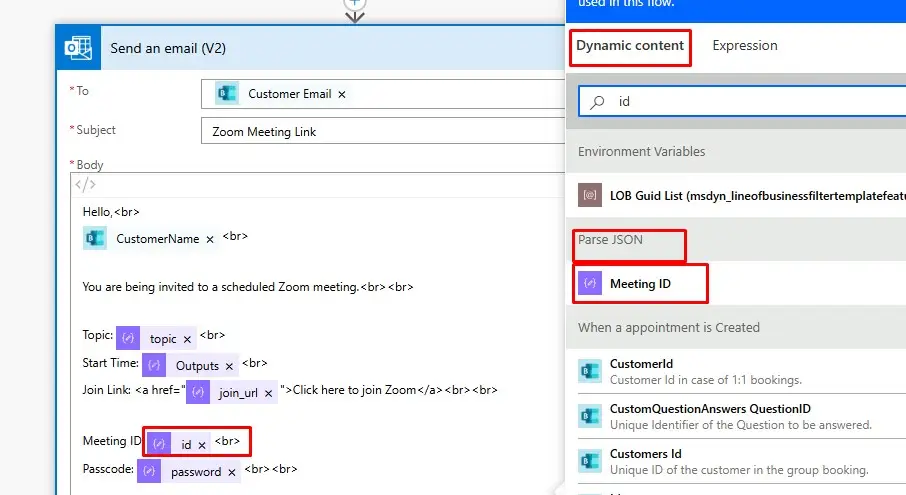Viewport: 906px width, 495px height.
Task: Switch to the Dynamic content tab
Action: point(630,46)
